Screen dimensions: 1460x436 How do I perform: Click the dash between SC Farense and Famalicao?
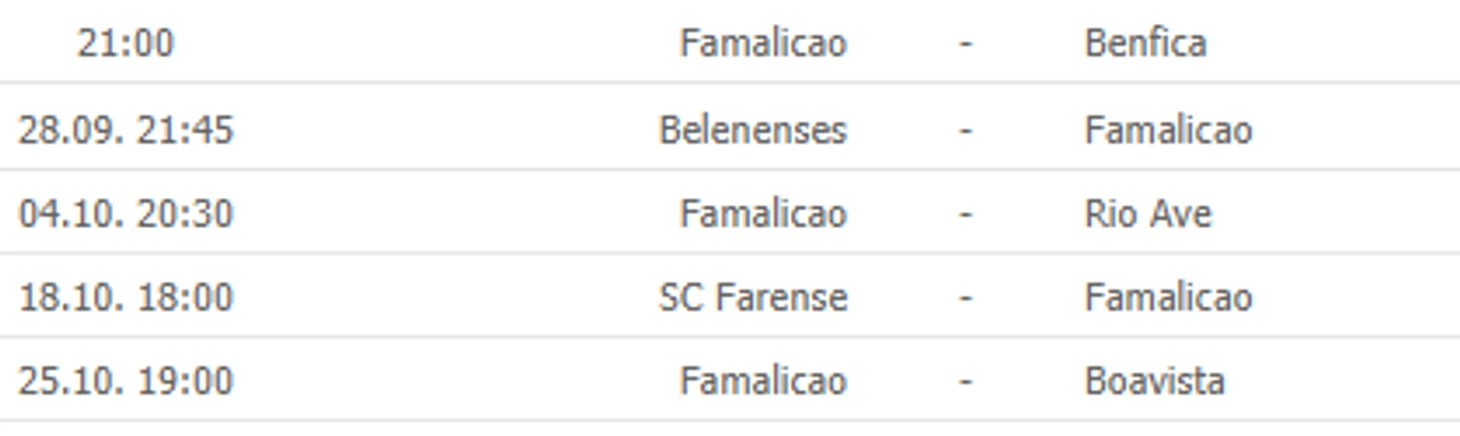[965, 298]
